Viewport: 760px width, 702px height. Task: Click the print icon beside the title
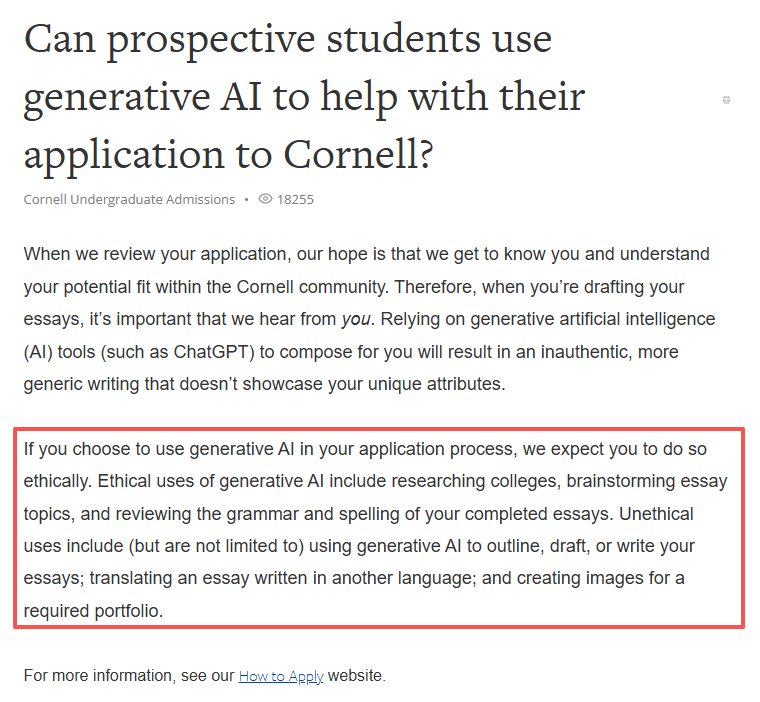click(x=726, y=100)
